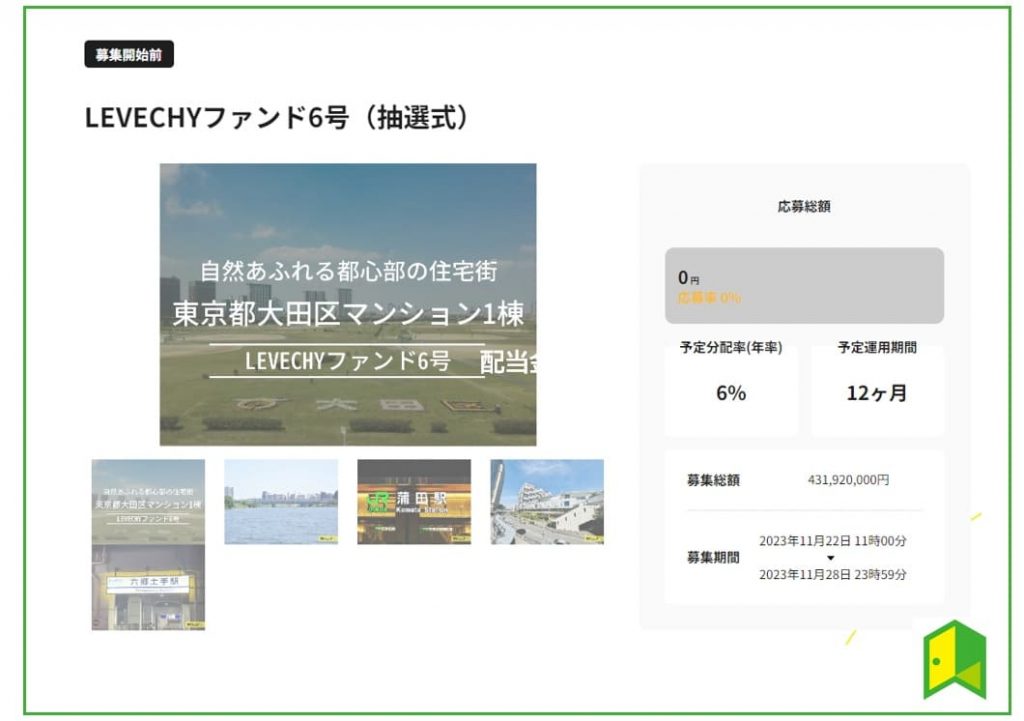Image resolution: width=1024 pixels, height=721 pixels.
Task: Click the 募集開始前 status badge
Action: point(129,54)
